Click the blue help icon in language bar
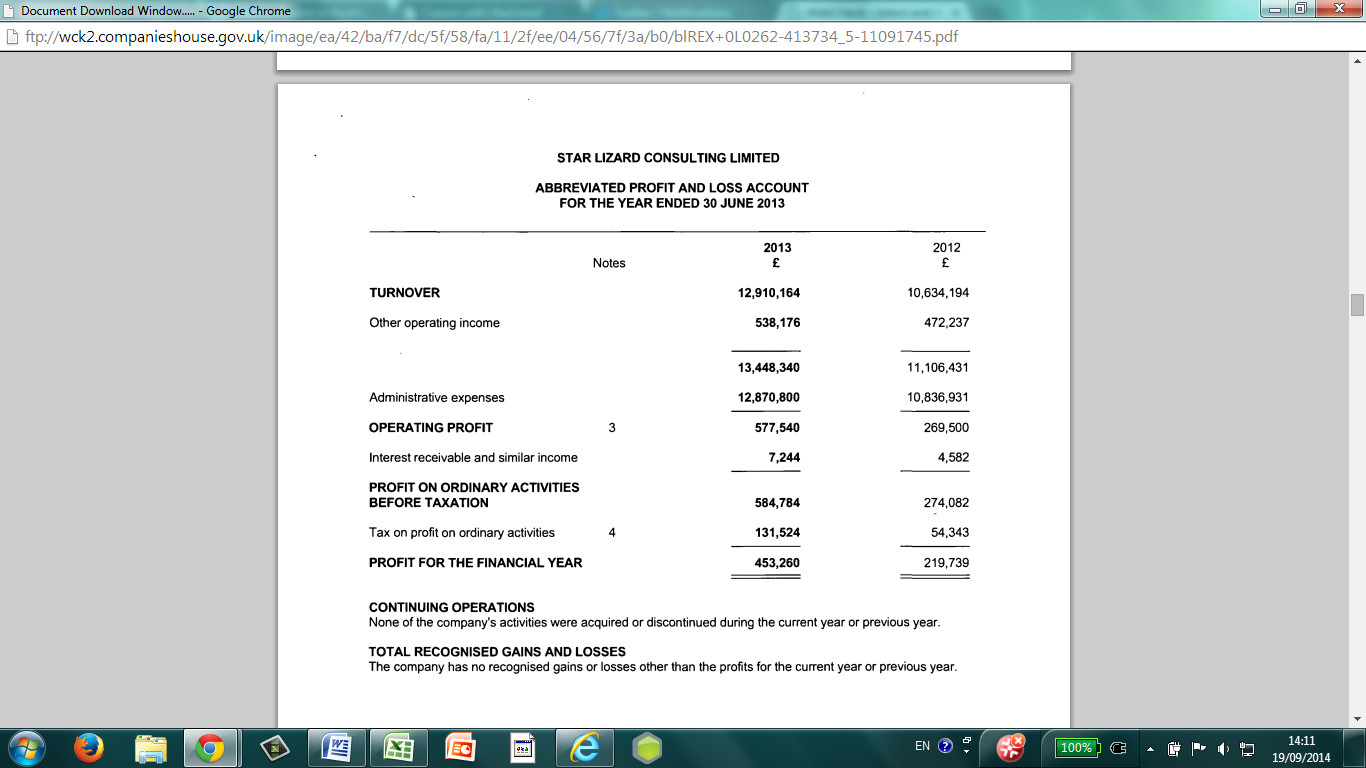 point(946,745)
